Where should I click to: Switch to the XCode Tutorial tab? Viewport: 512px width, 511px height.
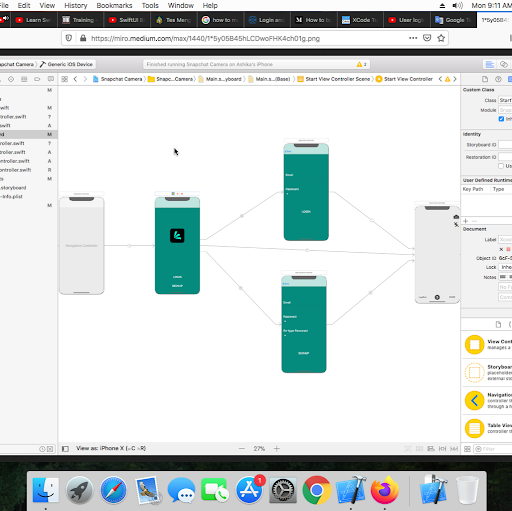(x=360, y=20)
